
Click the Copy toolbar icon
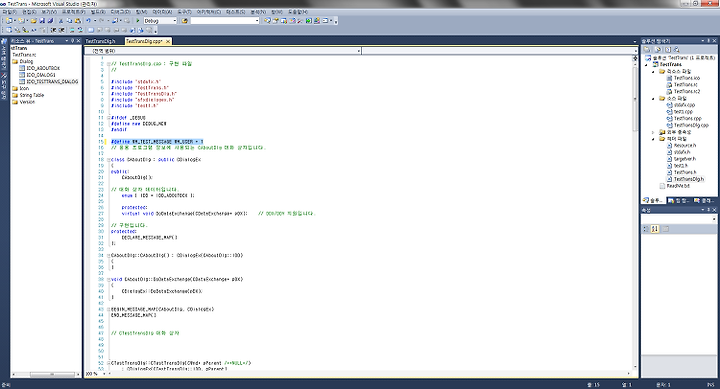click(x=69, y=21)
